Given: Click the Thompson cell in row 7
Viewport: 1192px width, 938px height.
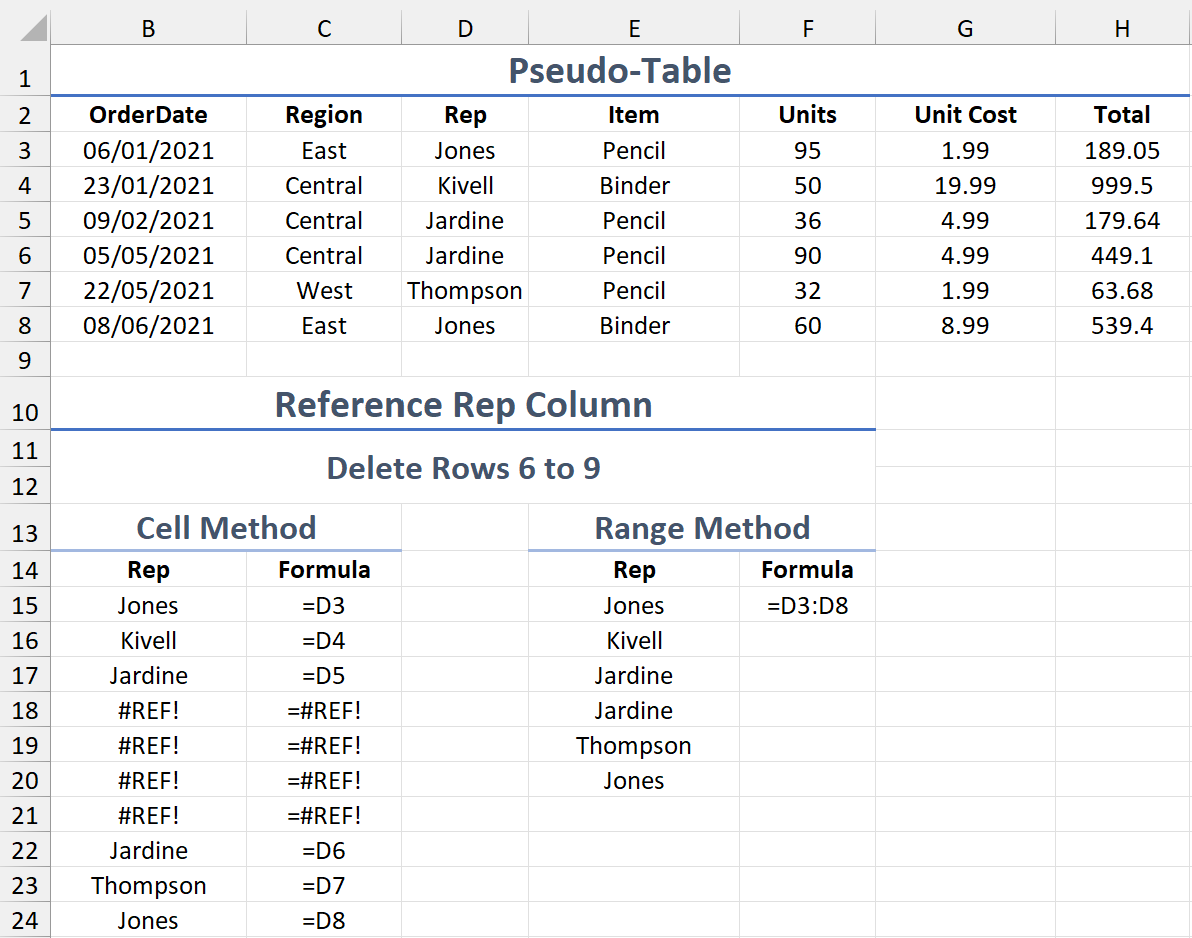Looking at the screenshot, I should pyautogui.click(x=465, y=291).
